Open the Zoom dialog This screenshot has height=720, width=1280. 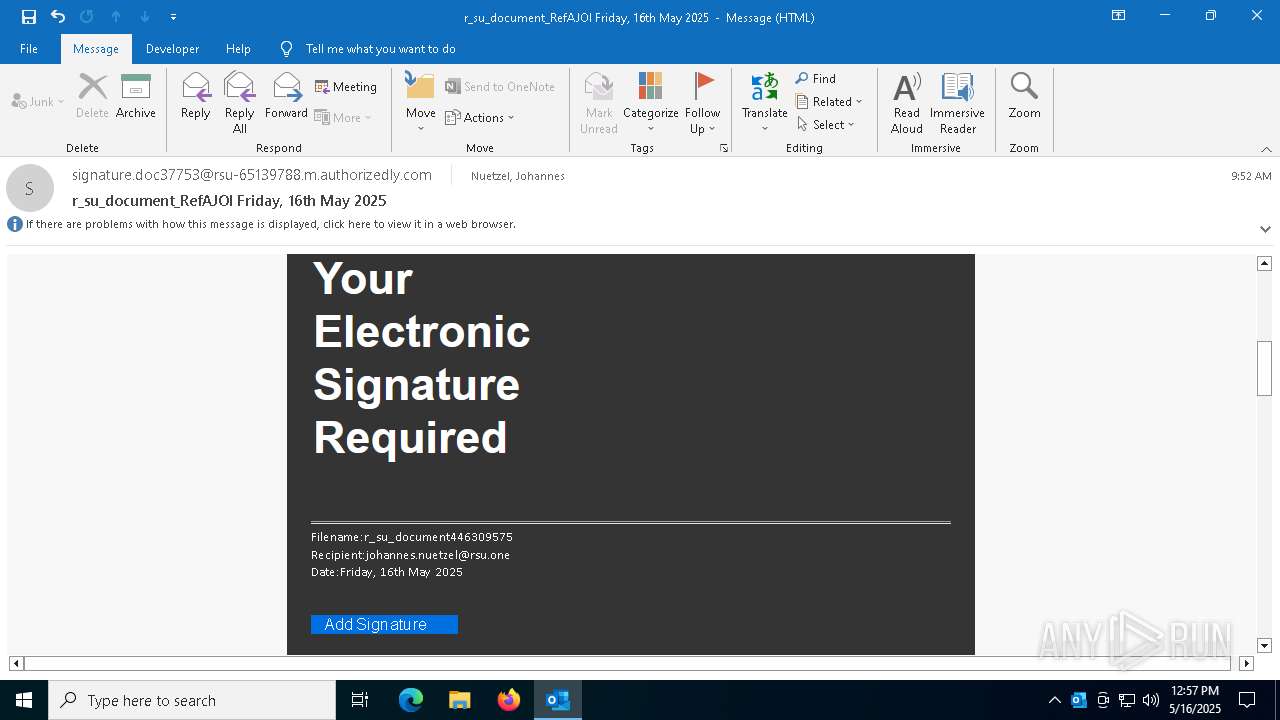(x=1025, y=97)
